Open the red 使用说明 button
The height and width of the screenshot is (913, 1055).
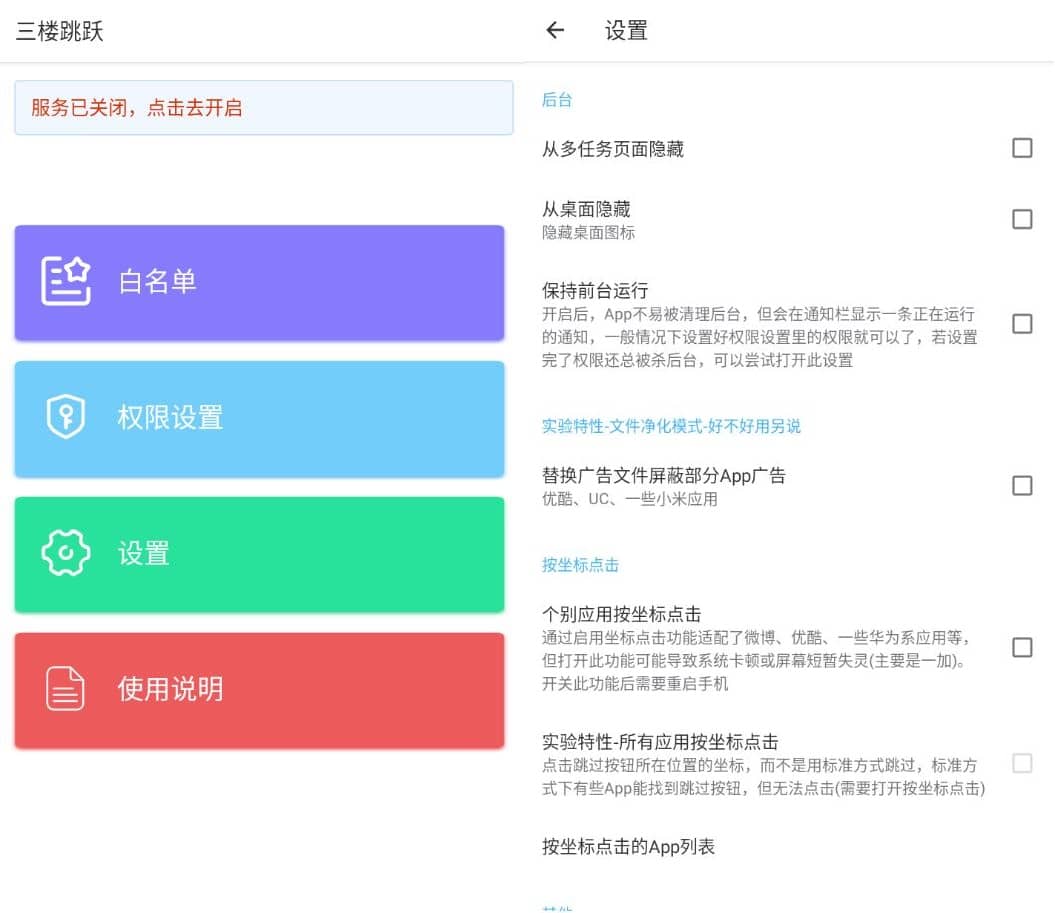tap(259, 690)
